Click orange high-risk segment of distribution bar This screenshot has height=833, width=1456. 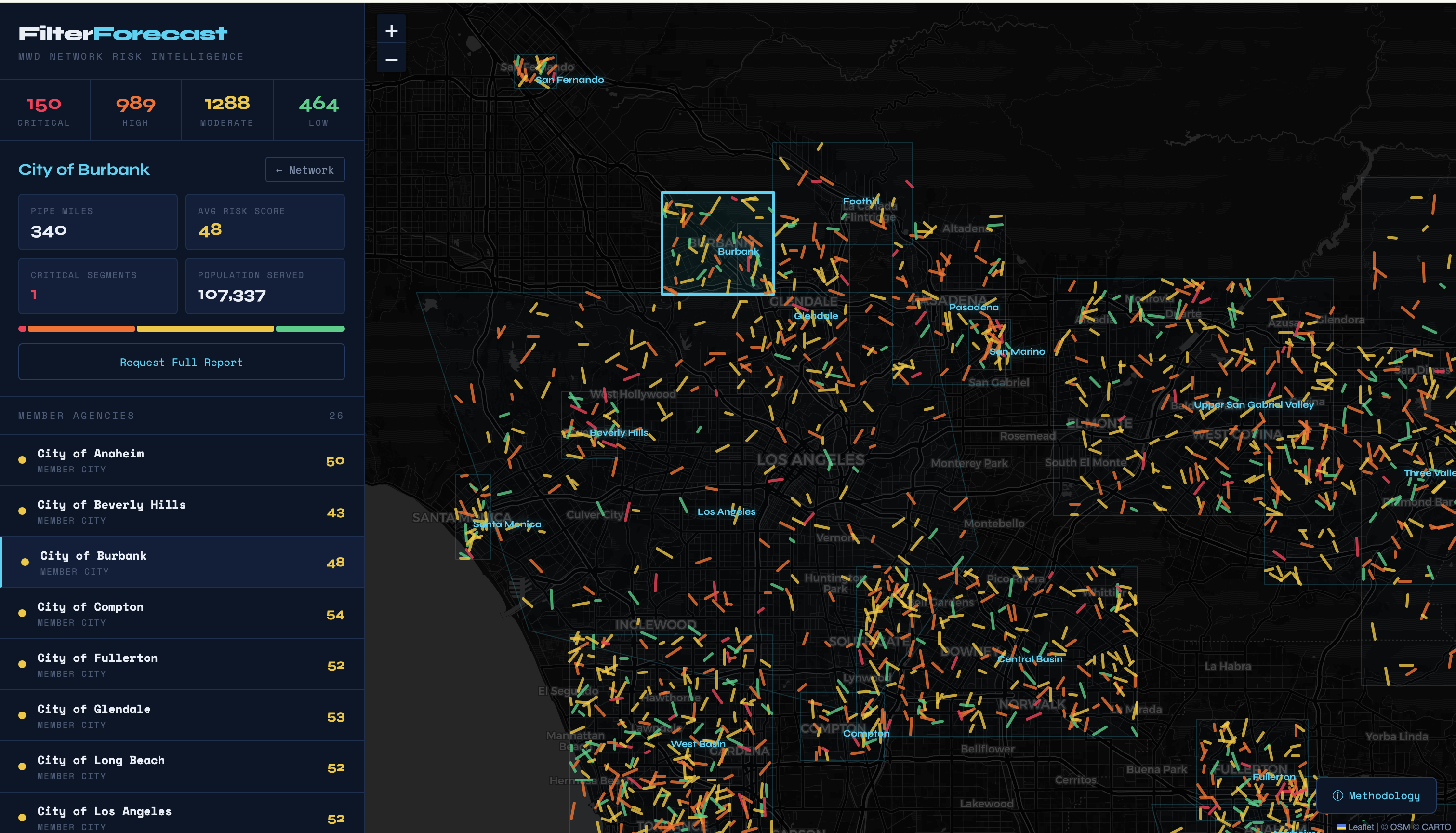click(x=81, y=329)
